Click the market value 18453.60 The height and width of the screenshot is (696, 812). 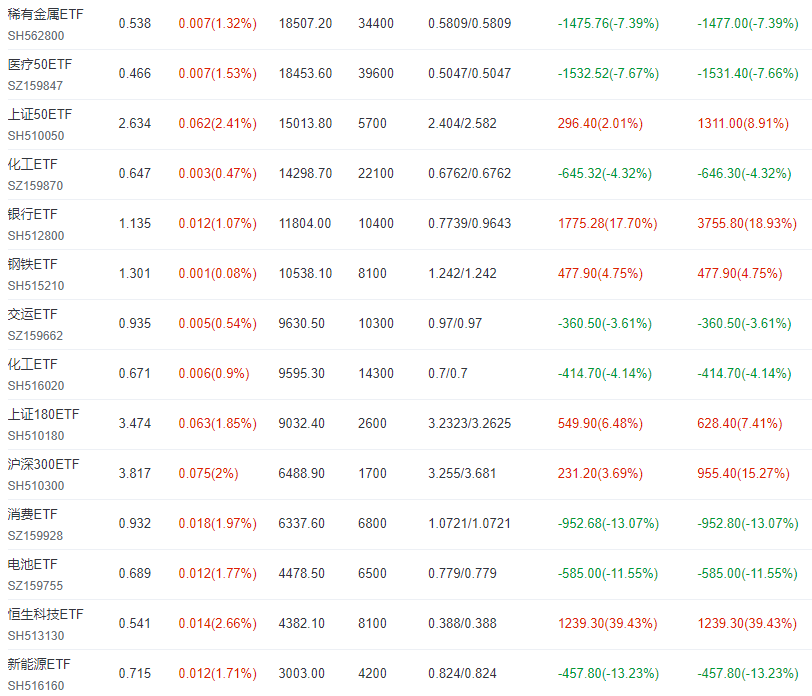[x=305, y=74]
